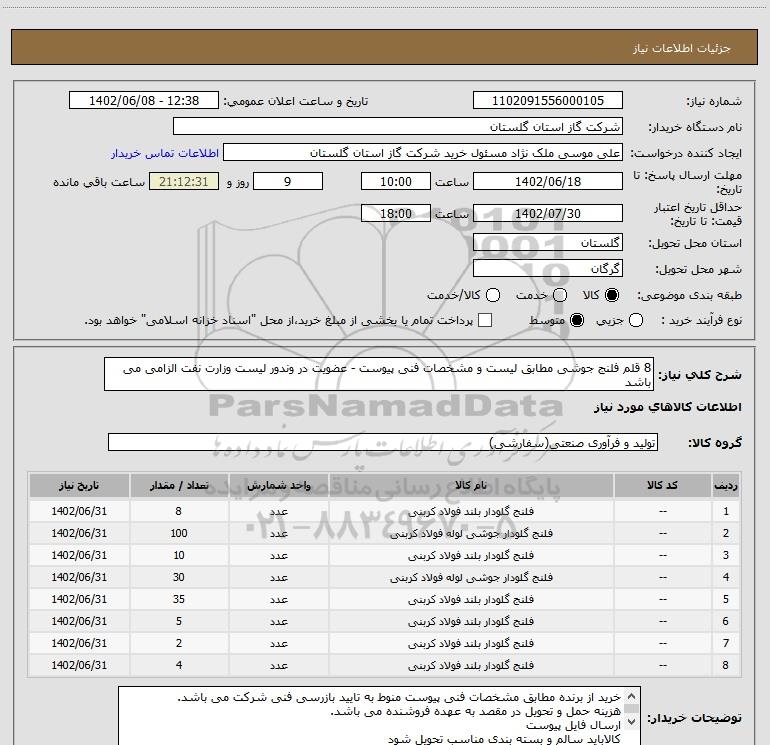Viewport: 770px width, 745px height.
Task: Click the buyer notes text area
Action: point(379,716)
